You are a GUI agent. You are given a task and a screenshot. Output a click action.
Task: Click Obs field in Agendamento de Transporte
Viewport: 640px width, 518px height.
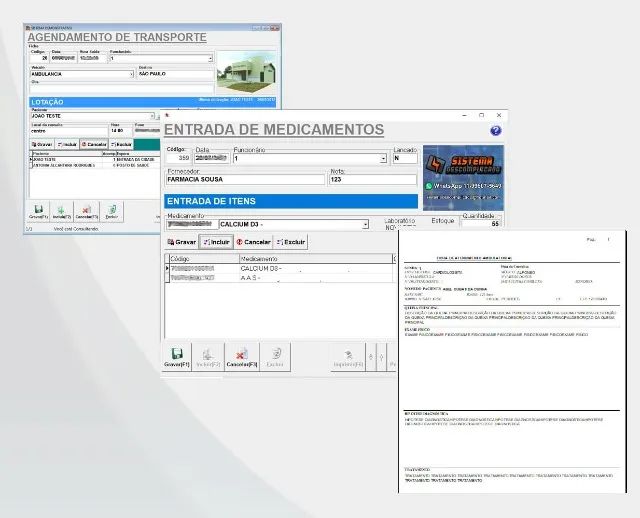tap(122, 88)
